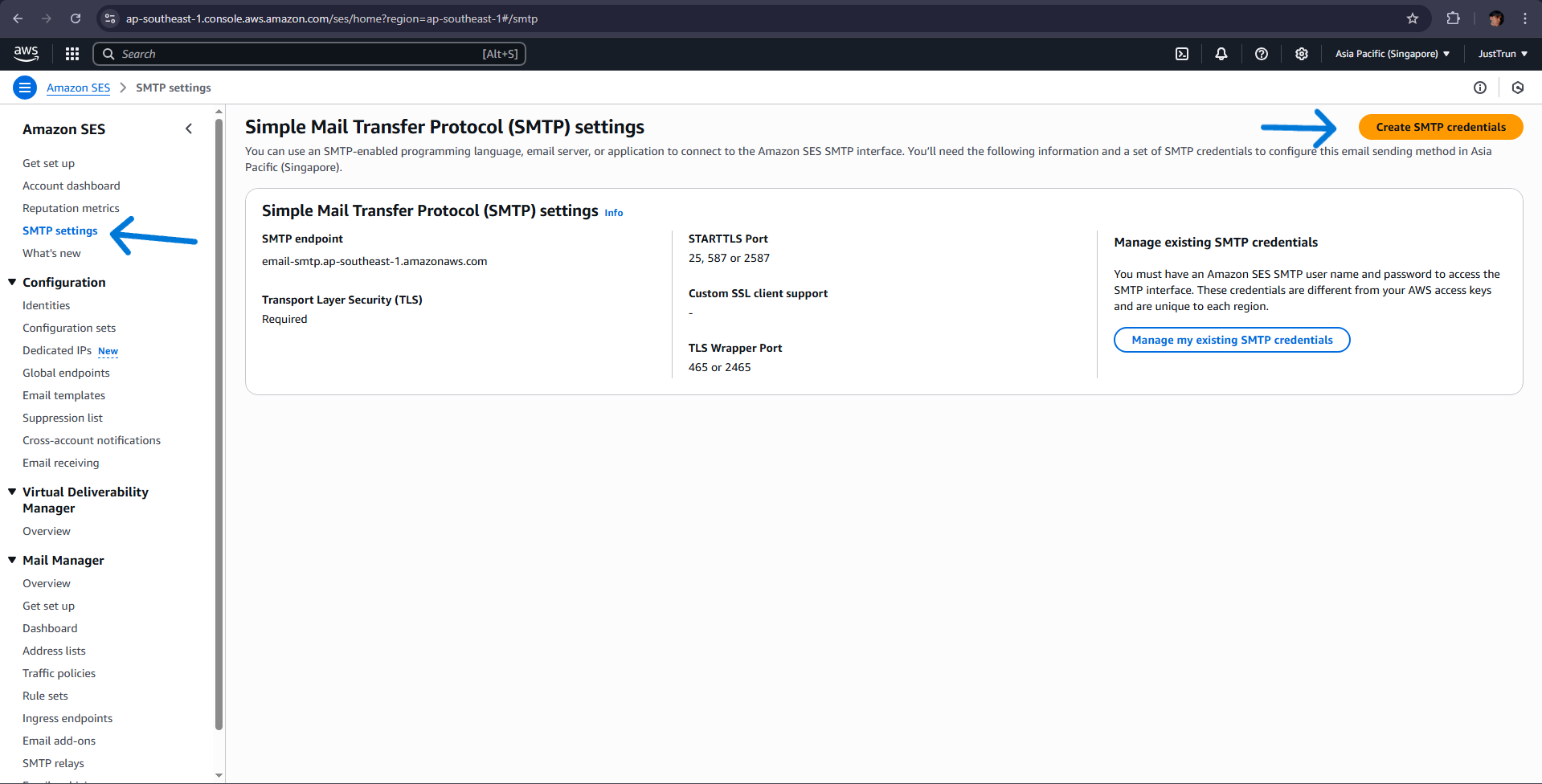Click the TLS Wrapper Port value 465 or 2465
The image size is (1542, 784).
tap(720, 367)
